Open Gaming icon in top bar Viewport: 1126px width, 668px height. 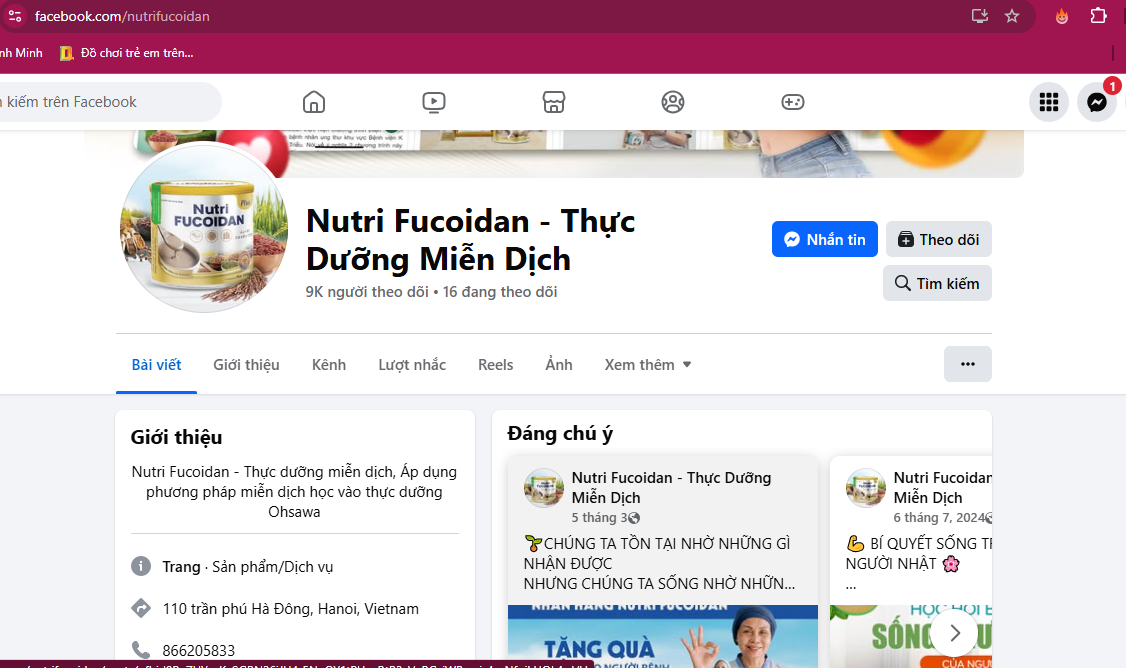coord(793,102)
